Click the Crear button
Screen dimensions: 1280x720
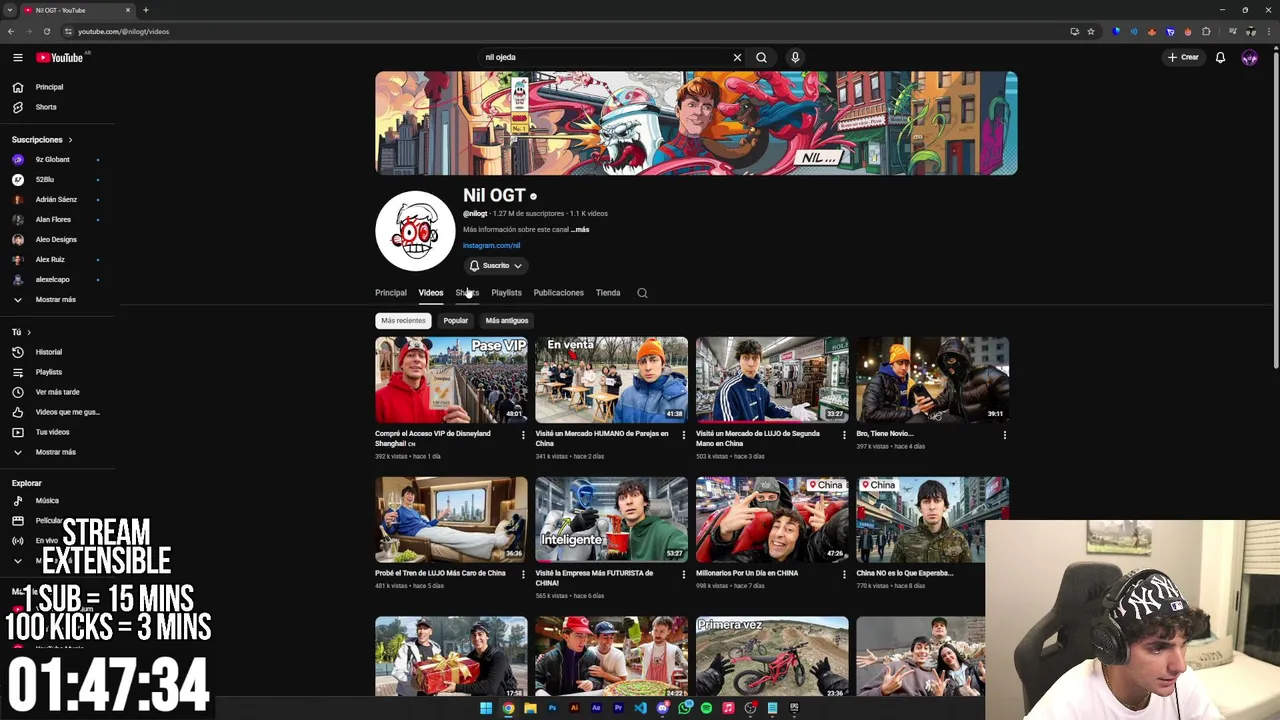click(x=1183, y=58)
